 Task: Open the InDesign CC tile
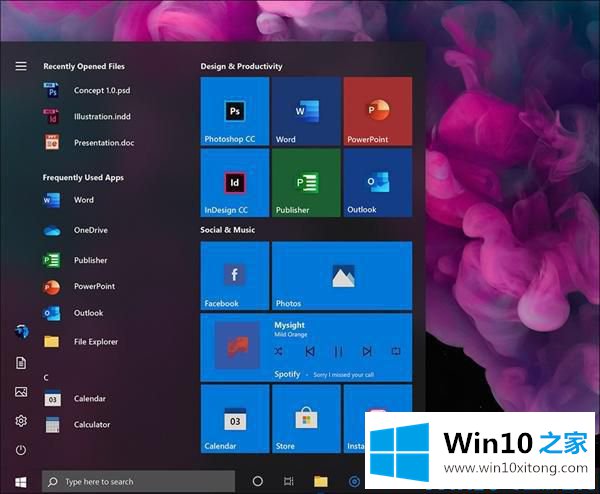(235, 183)
